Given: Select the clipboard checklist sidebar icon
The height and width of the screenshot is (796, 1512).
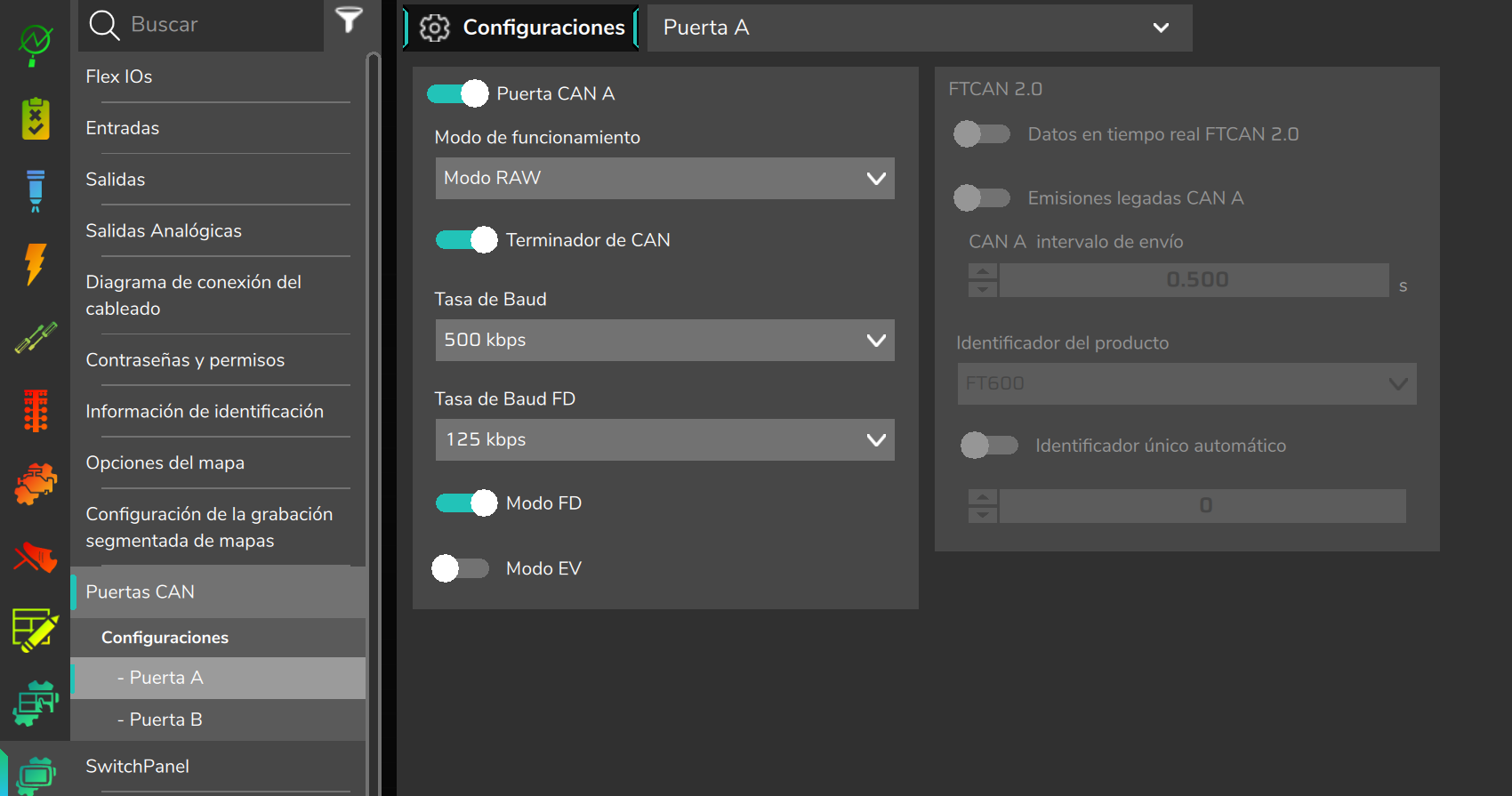Looking at the screenshot, I should [x=36, y=119].
